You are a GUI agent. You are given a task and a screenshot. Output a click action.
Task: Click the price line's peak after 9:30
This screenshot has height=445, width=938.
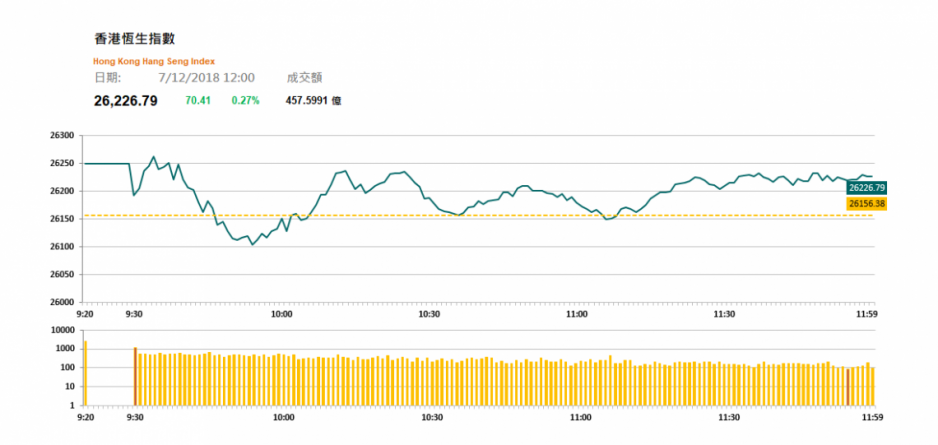pyautogui.click(x=154, y=157)
